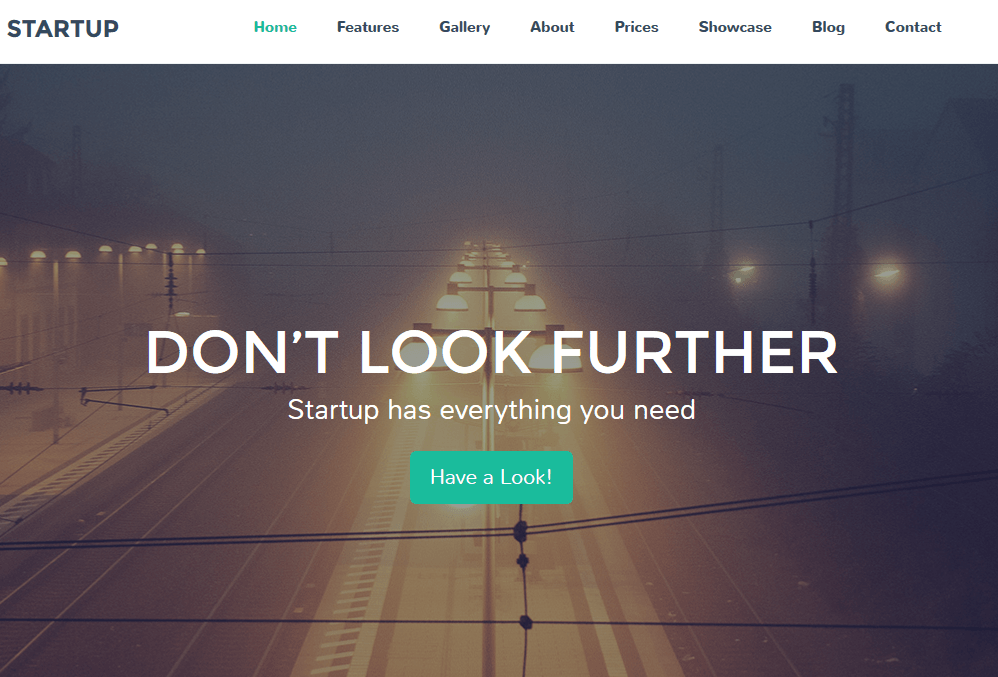Go to the Home nav link
998x677 pixels.
coord(275,27)
